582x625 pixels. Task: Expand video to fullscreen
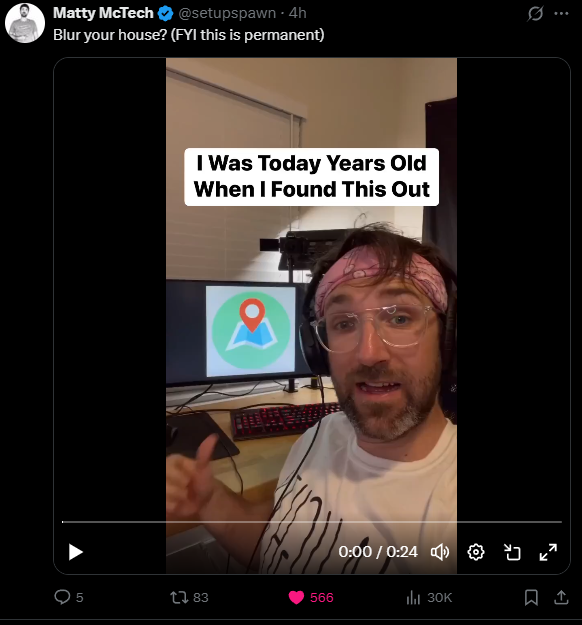pos(548,552)
